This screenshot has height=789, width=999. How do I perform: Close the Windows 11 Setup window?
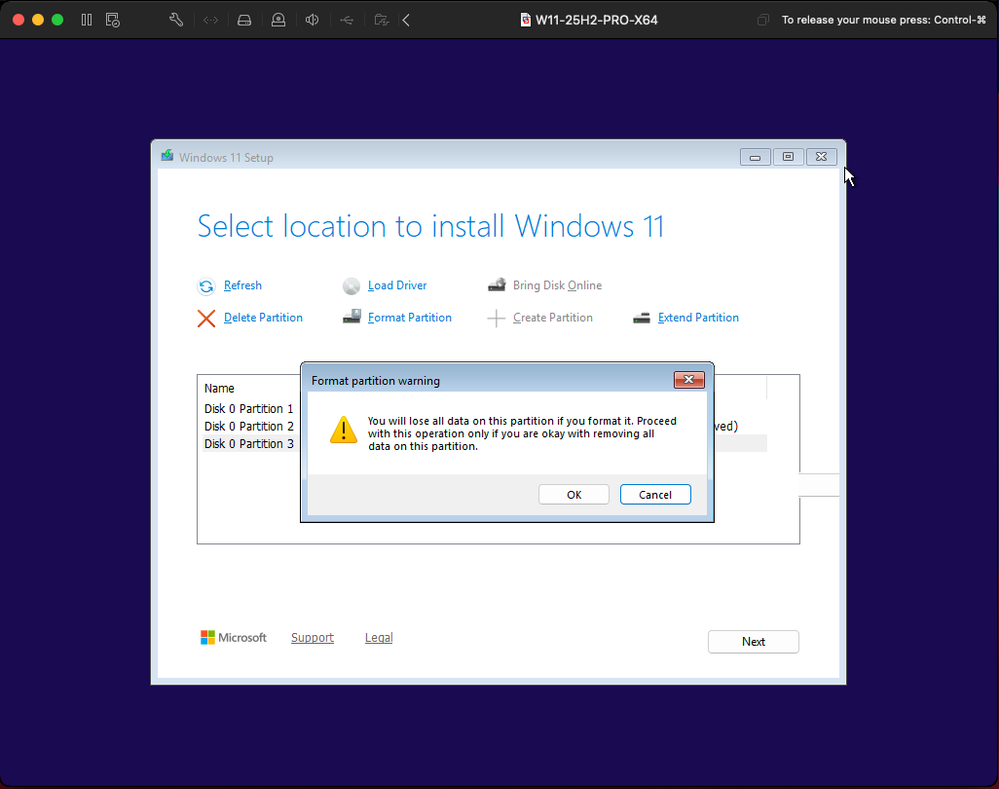click(821, 157)
